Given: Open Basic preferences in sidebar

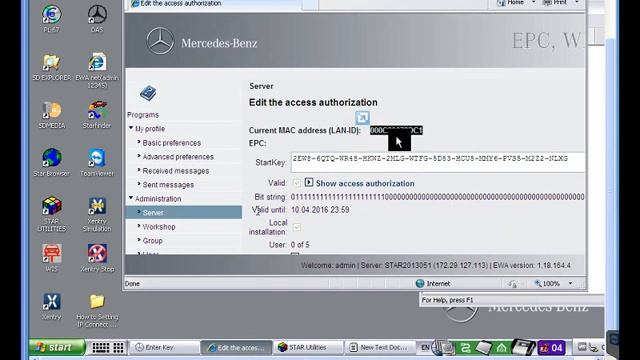Looking at the screenshot, I should click(x=172, y=143).
